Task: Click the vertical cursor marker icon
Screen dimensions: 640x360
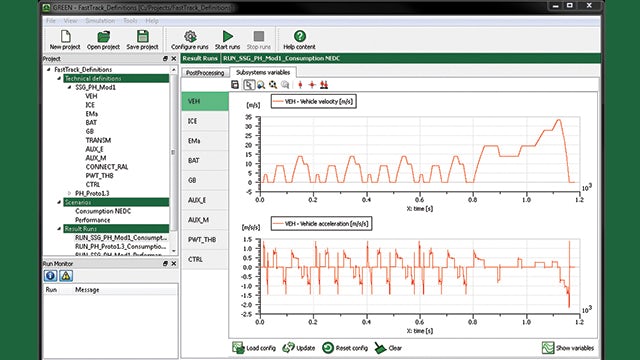Action: click(x=300, y=84)
